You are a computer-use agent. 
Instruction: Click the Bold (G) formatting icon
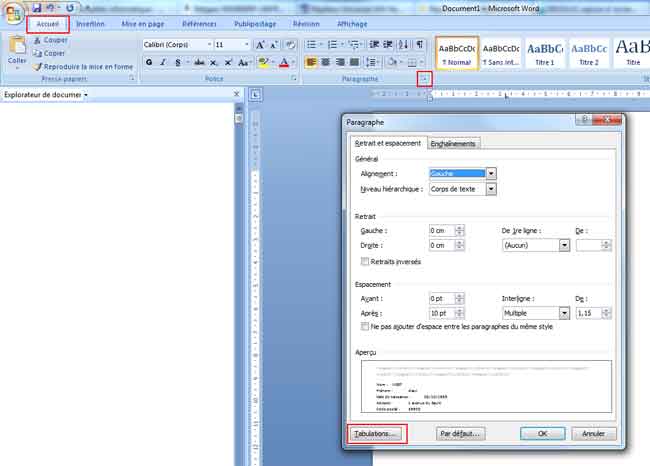(149, 62)
